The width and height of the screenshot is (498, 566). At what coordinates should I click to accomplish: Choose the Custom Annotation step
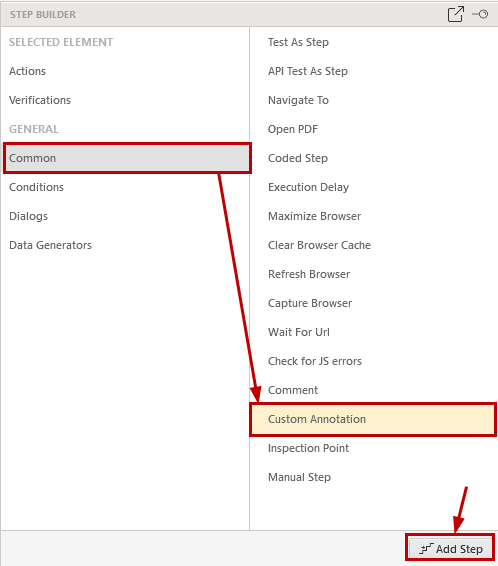[373, 419]
